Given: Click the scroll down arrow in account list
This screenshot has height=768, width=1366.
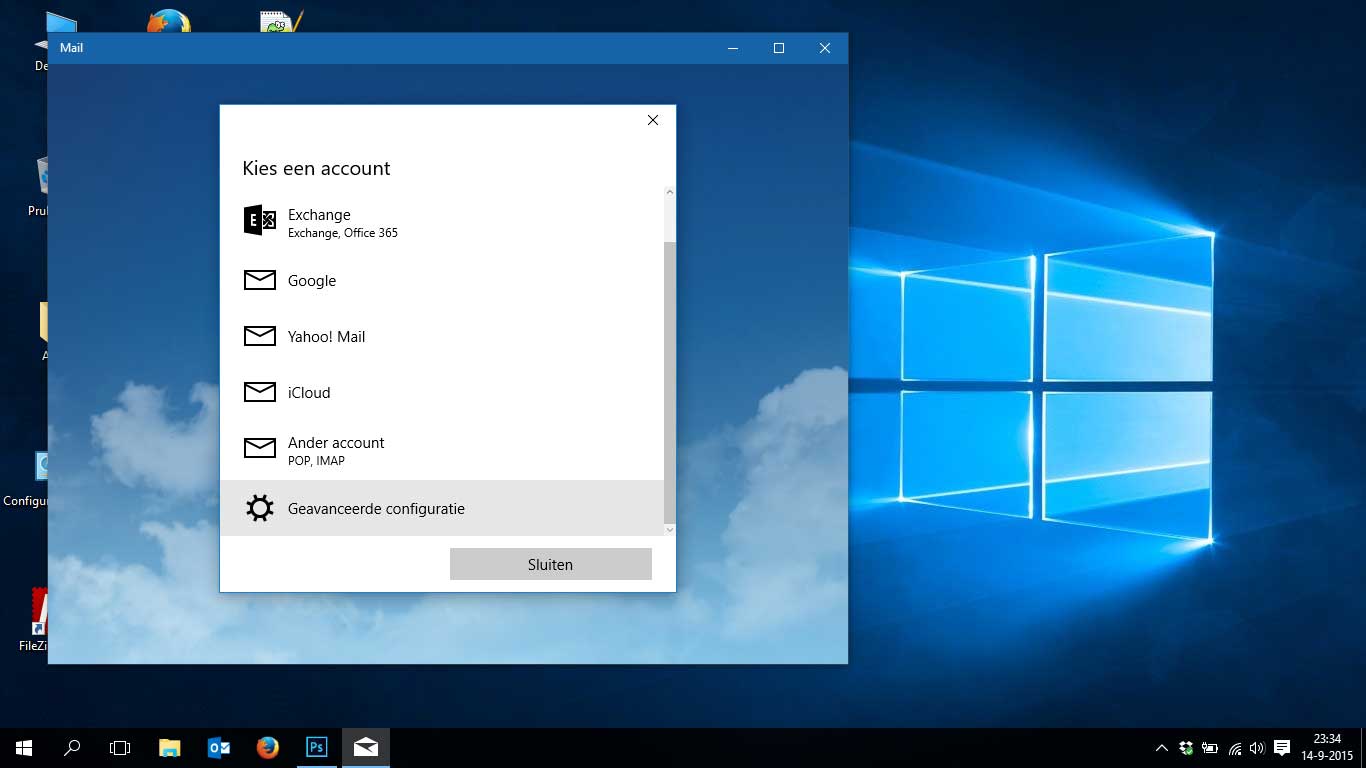Looking at the screenshot, I should pyautogui.click(x=670, y=530).
